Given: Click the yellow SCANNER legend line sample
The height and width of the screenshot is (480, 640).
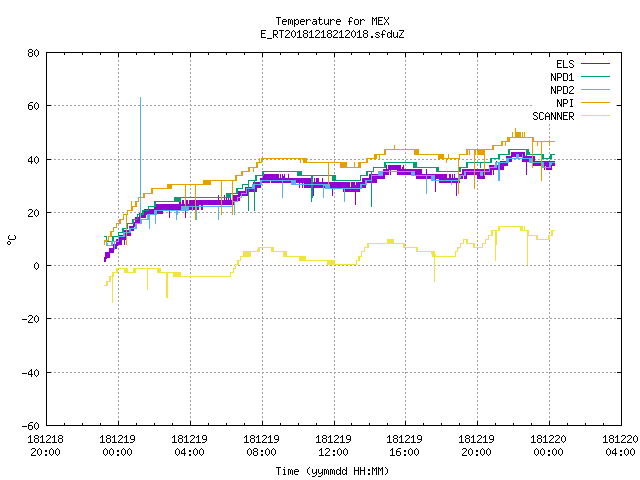Looking at the screenshot, I should coord(596,116).
